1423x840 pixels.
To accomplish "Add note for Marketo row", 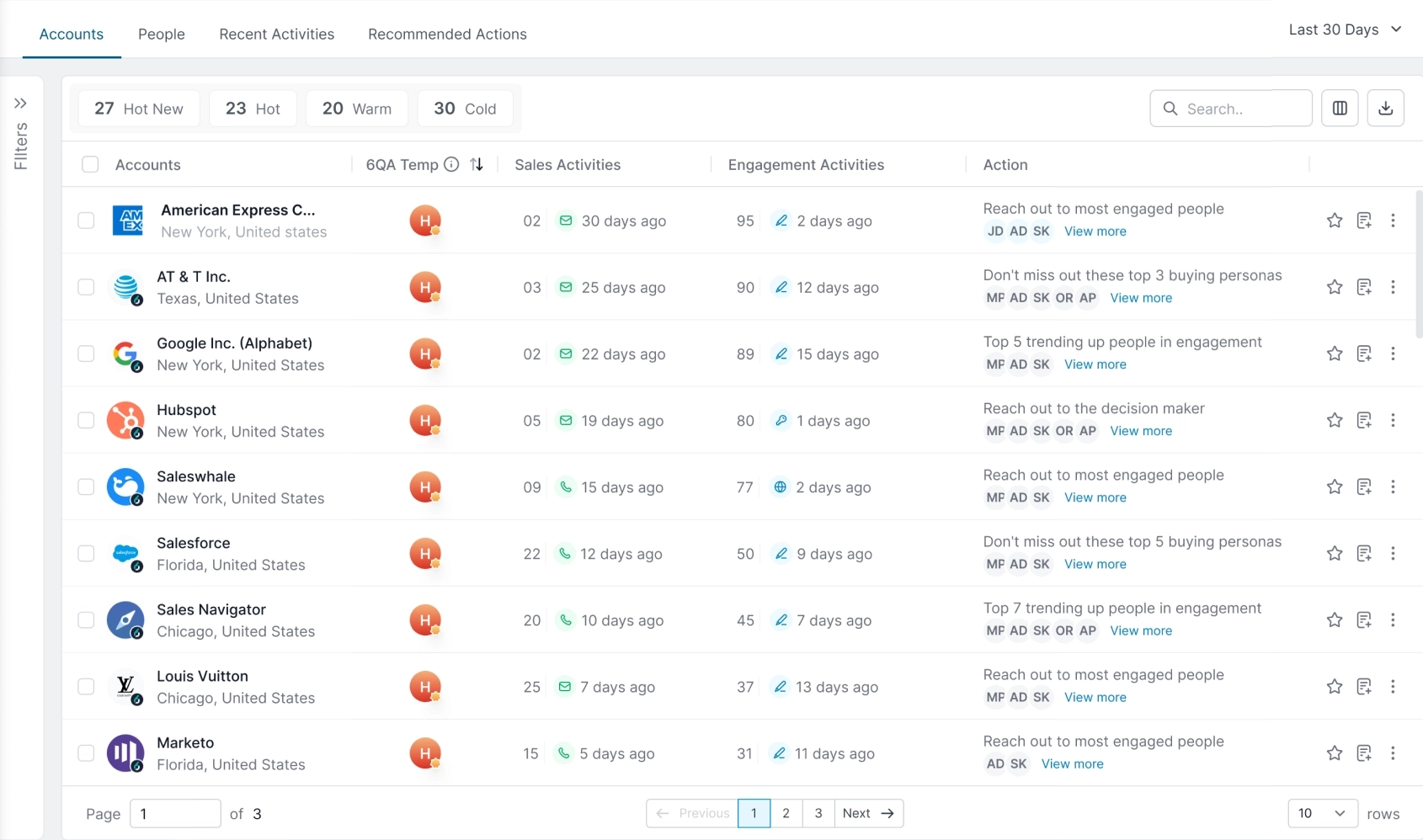I will click(x=1364, y=752).
